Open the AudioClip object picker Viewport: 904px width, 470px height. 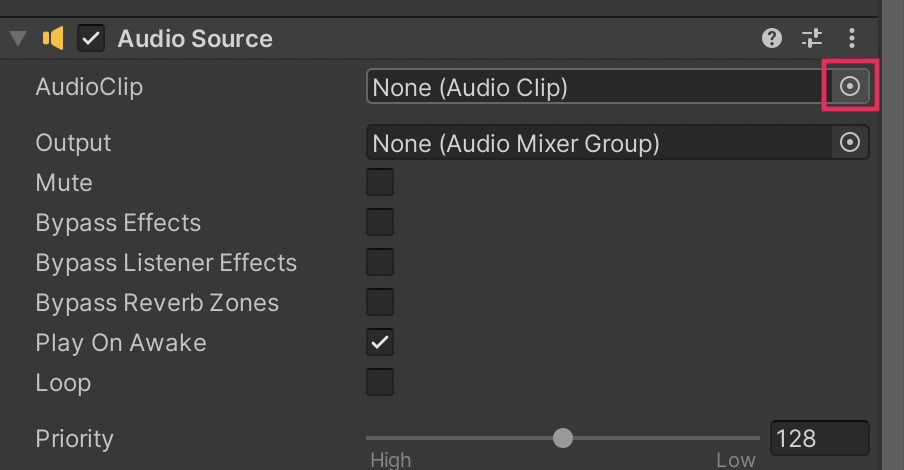[x=849, y=87]
